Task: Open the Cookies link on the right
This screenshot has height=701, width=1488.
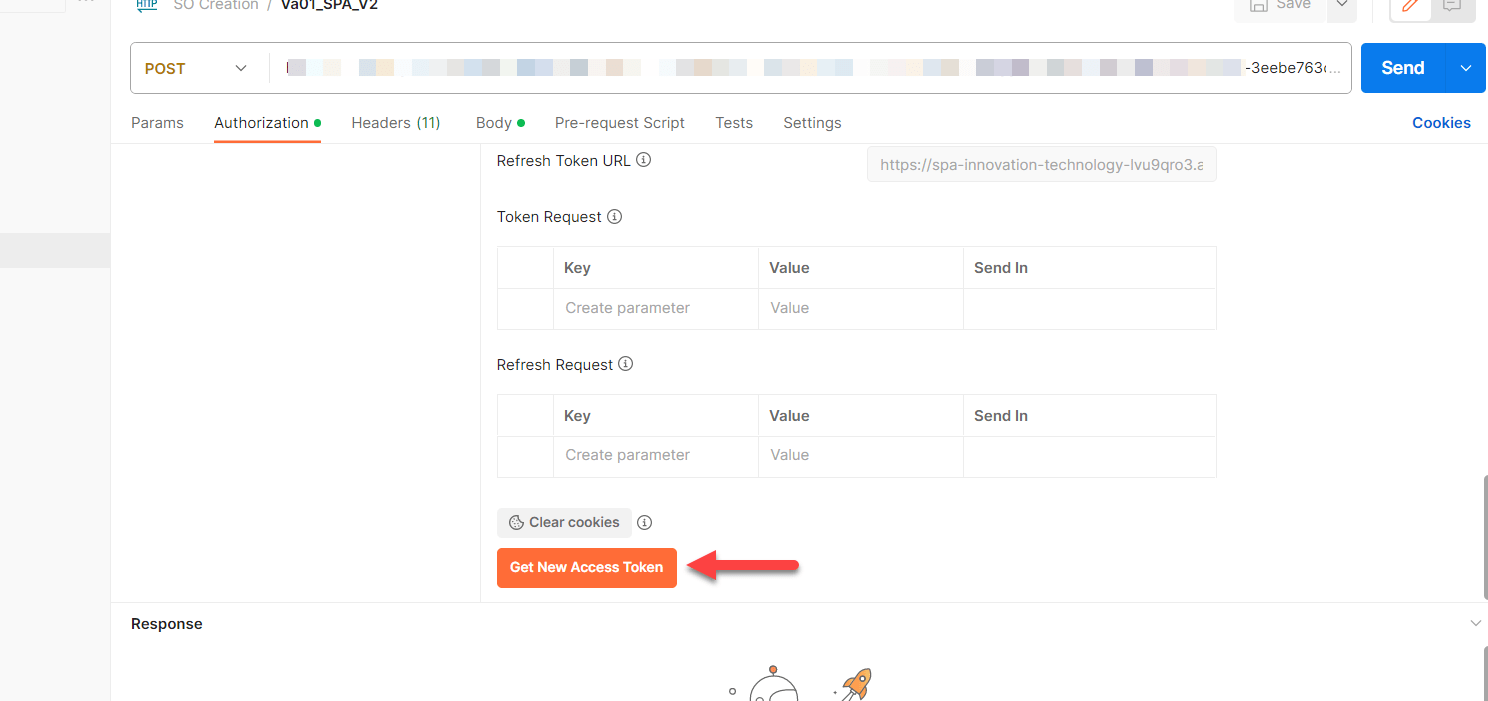Action: point(1441,122)
